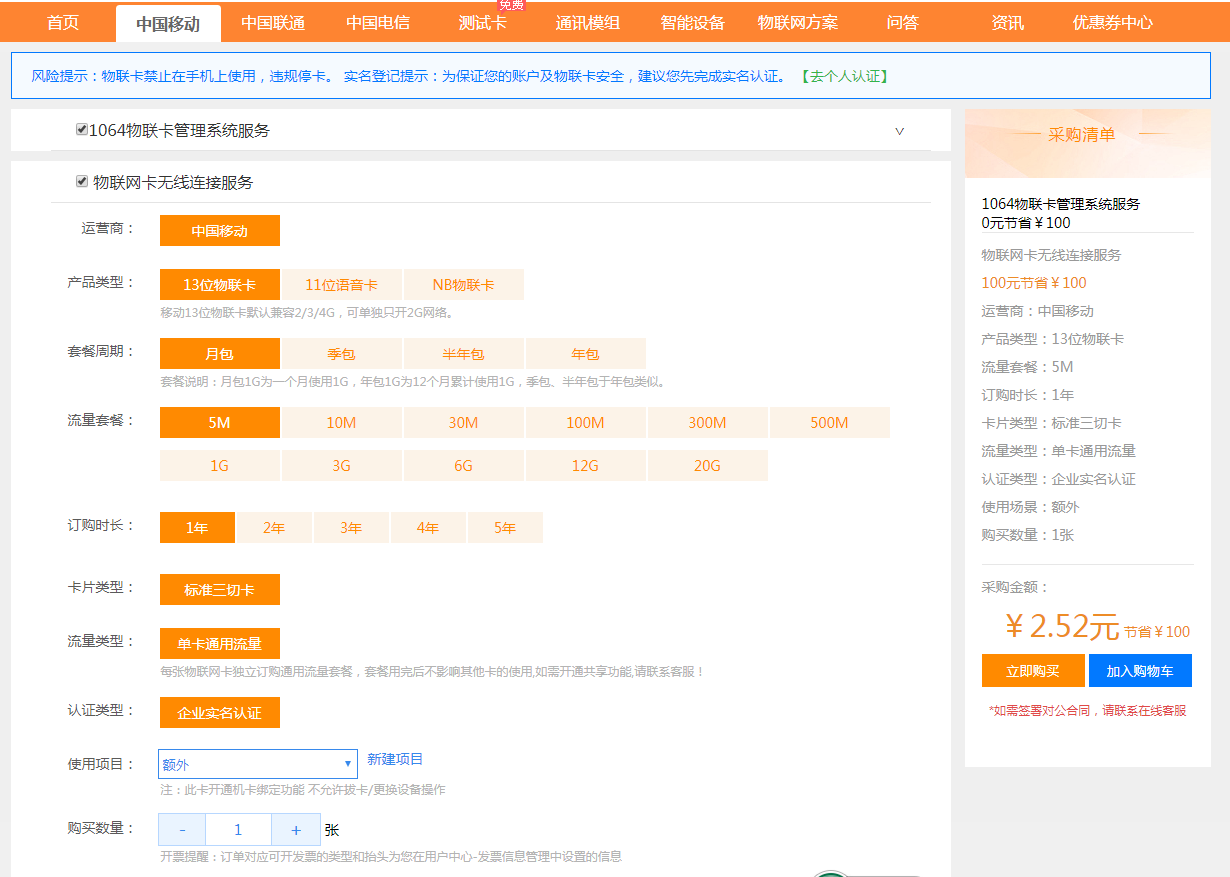Choose the 年包 package period

(x=585, y=354)
